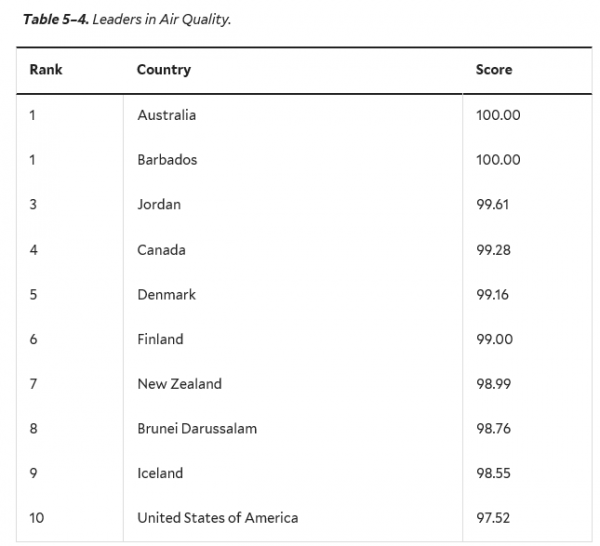
Task: Click the 98.99 score for New Zealand
Action: click(494, 384)
